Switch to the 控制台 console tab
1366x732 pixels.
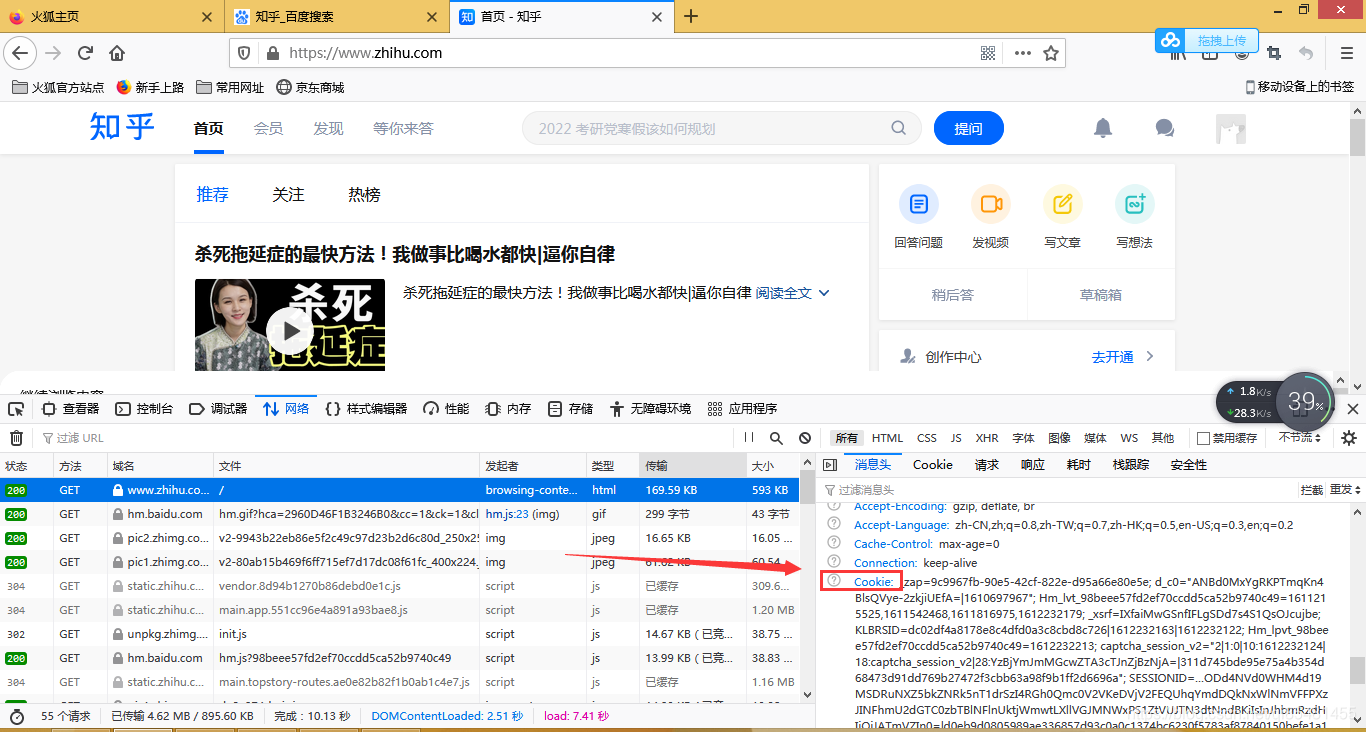[144, 409]
